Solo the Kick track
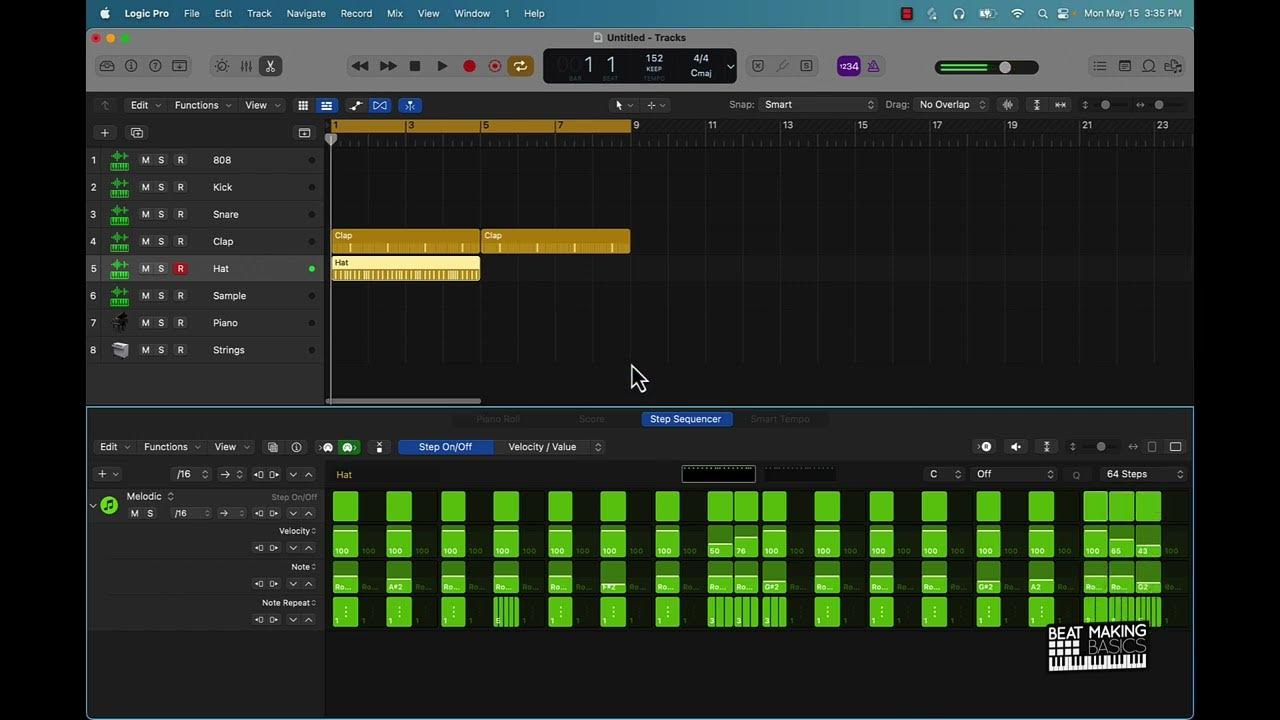 [161, 187]
